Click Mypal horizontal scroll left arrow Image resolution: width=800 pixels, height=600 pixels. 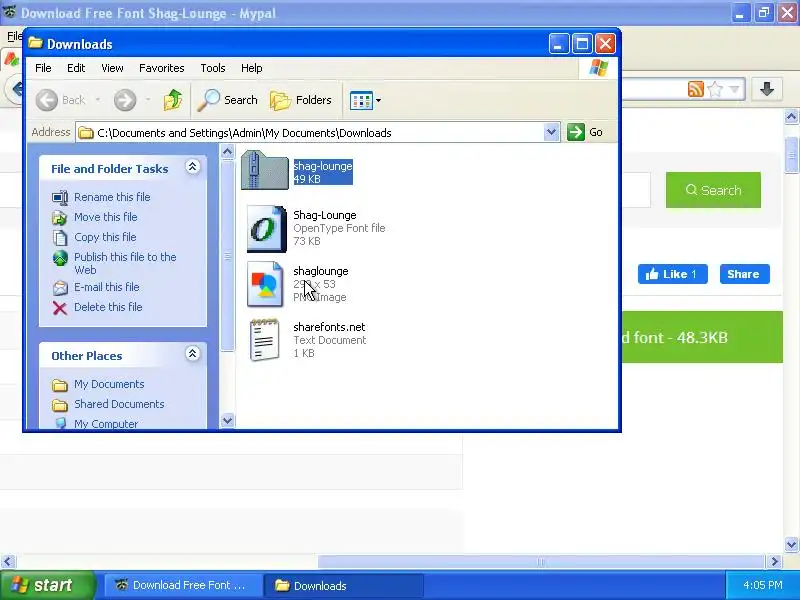7,562
